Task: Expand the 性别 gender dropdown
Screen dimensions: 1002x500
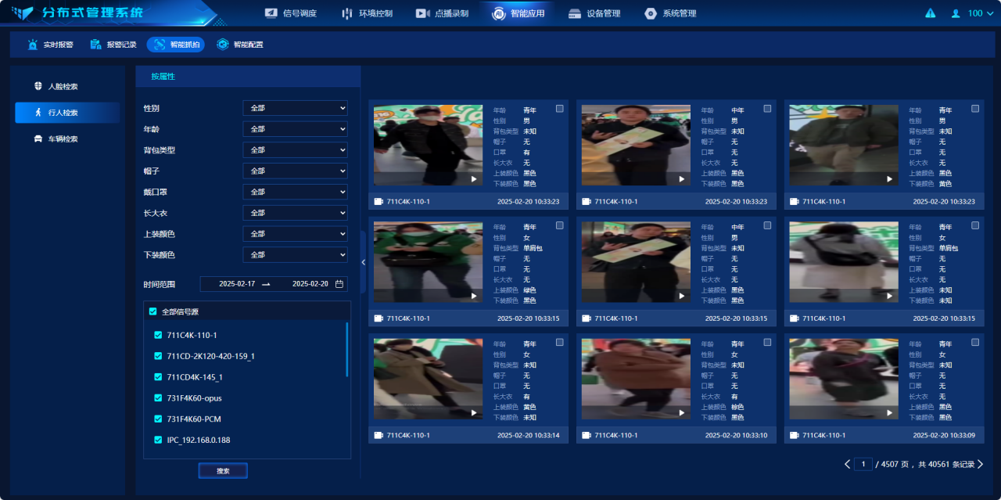Action: (x=295, y=108)
